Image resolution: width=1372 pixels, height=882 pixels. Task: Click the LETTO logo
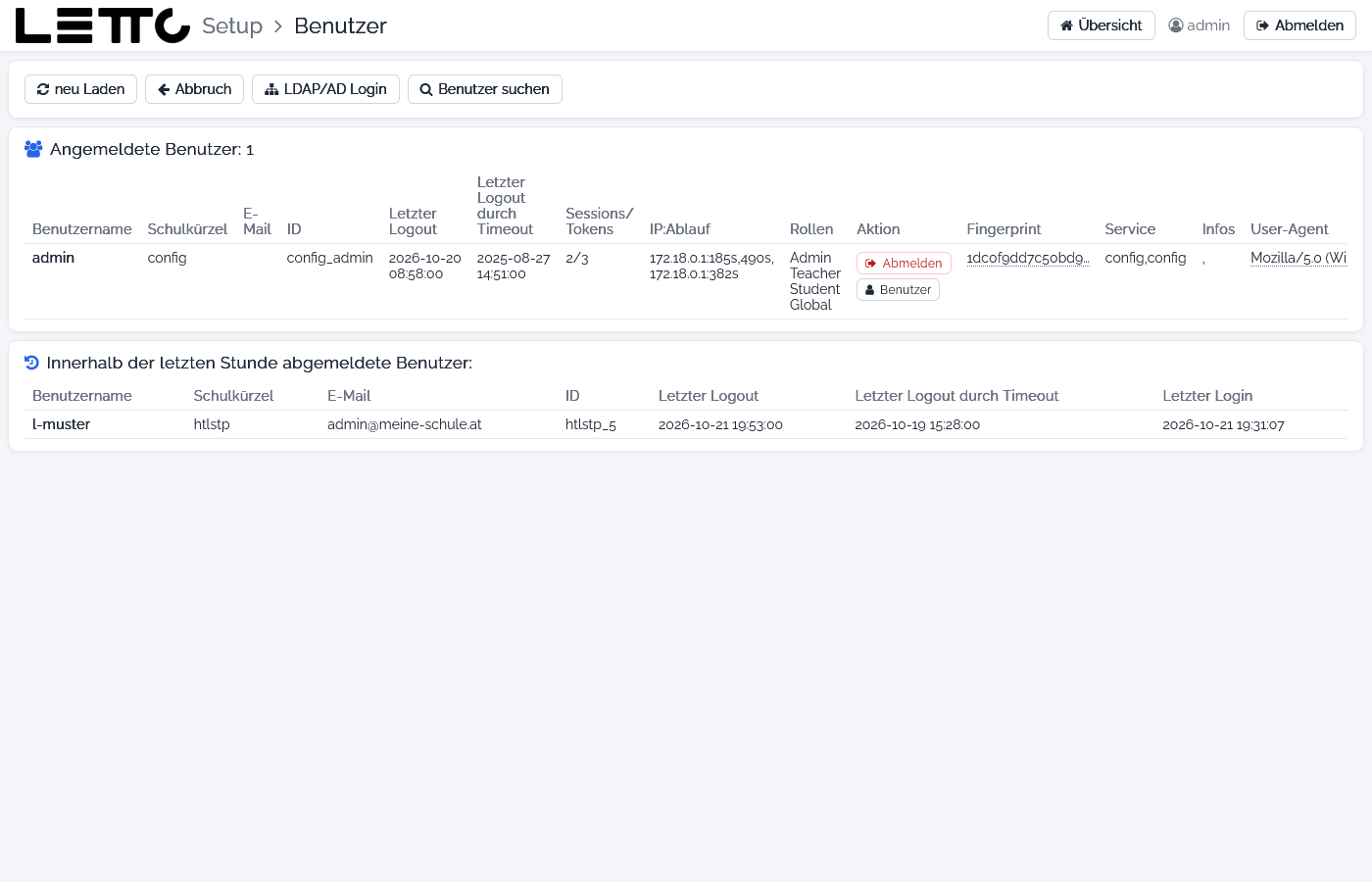[x=103, y=25]
